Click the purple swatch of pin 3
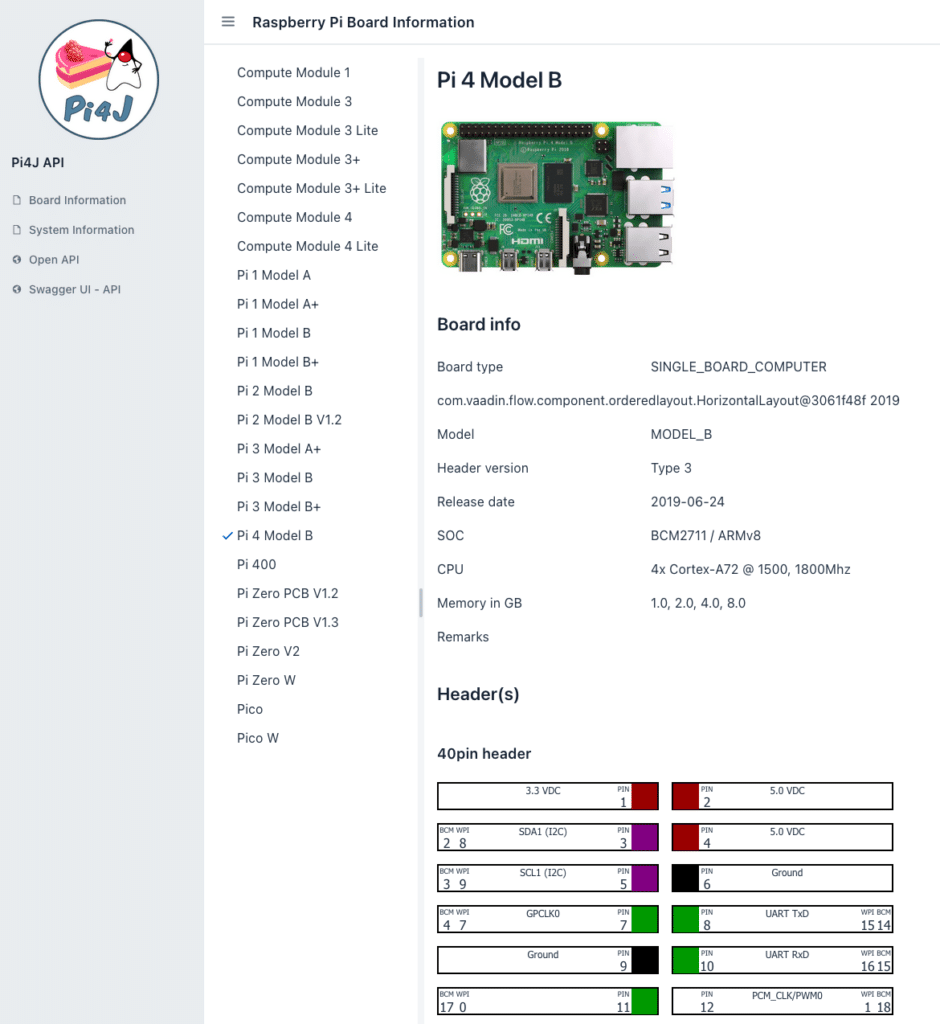Screen dimensions: 940x1024 pyautogui.click(x=644, y=837)
